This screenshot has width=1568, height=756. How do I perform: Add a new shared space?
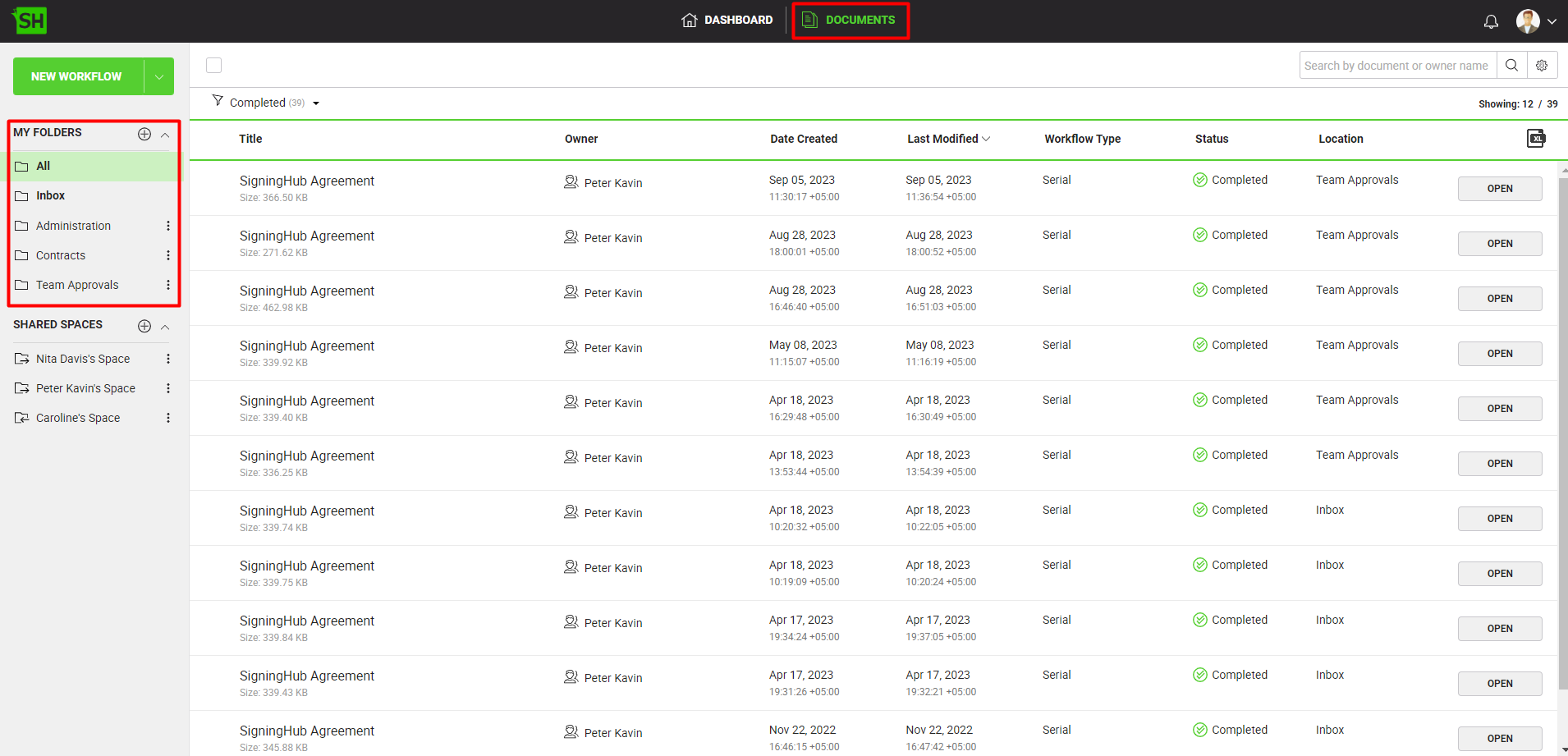(144, 326)
